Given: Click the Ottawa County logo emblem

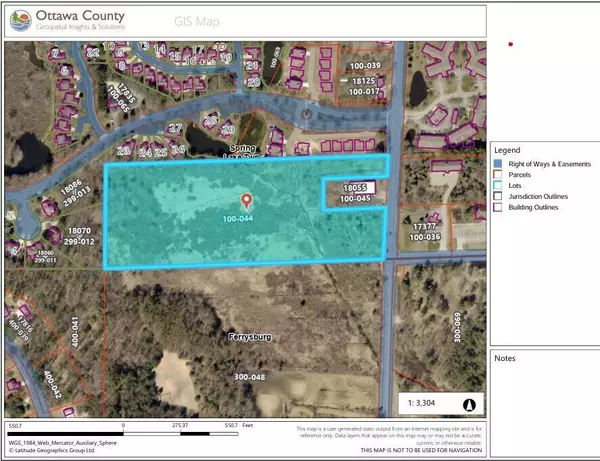Looking at the screenshot, I should point(21,21).
